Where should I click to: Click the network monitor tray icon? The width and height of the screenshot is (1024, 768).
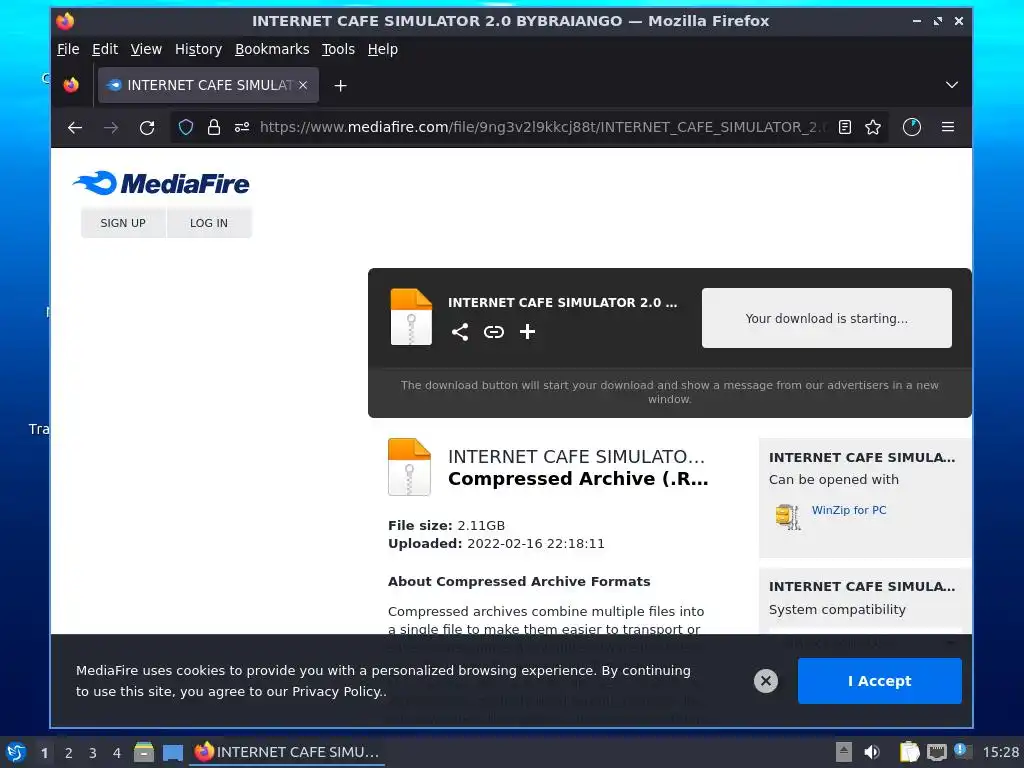pyautogui.click(x=936, y=752)
